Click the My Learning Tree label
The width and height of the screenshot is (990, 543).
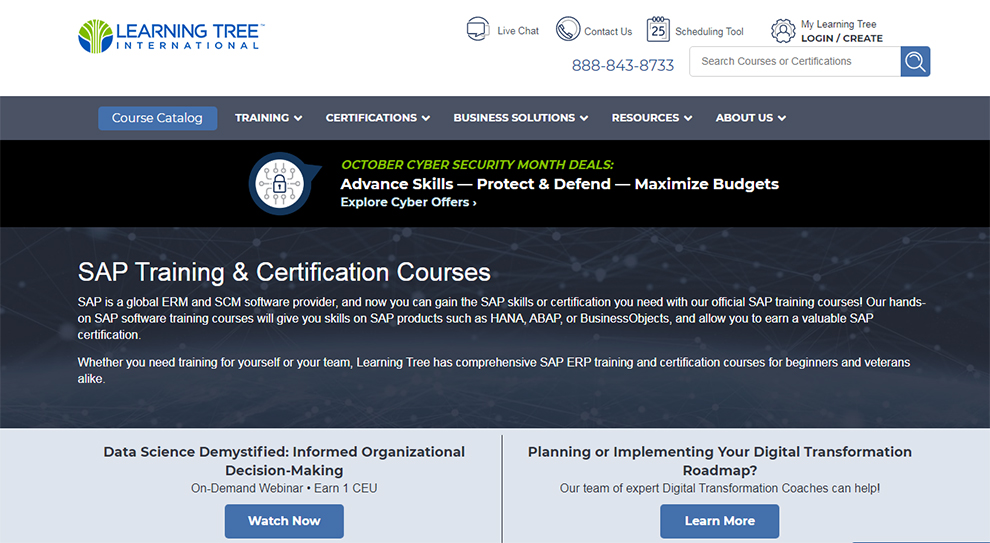(838, 24)
